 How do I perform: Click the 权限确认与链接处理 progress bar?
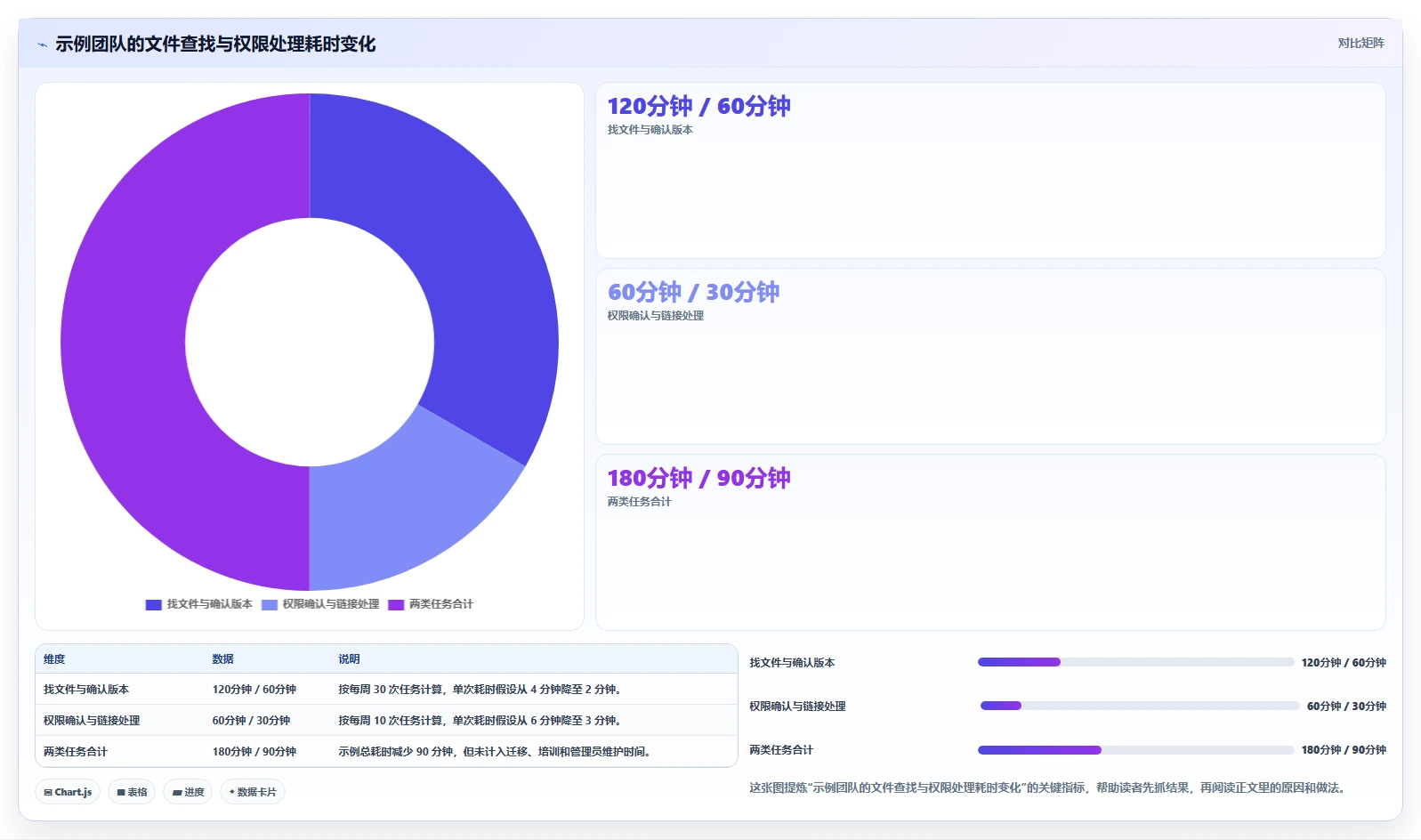point(1140,706)
